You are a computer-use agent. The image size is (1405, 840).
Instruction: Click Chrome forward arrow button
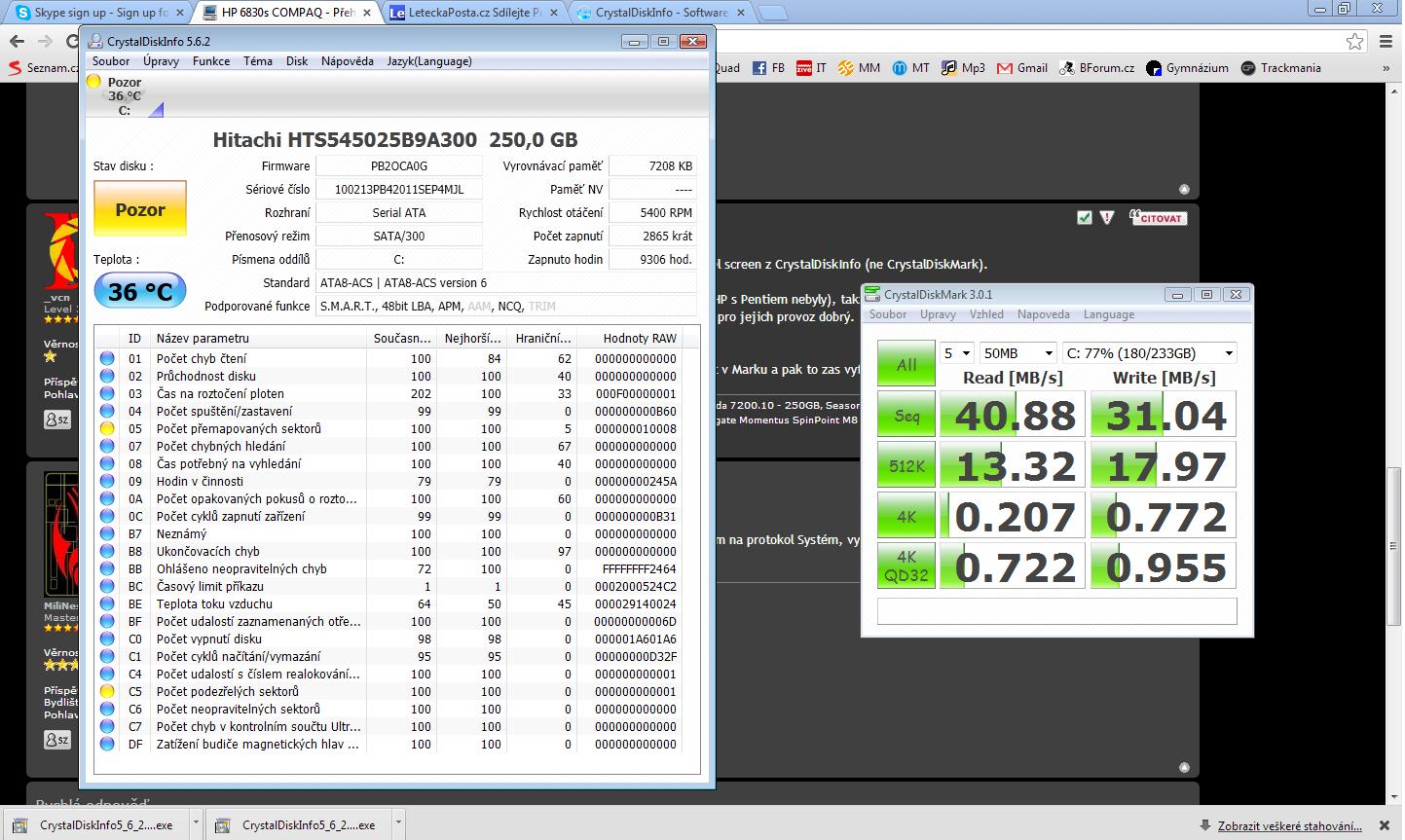45,41
